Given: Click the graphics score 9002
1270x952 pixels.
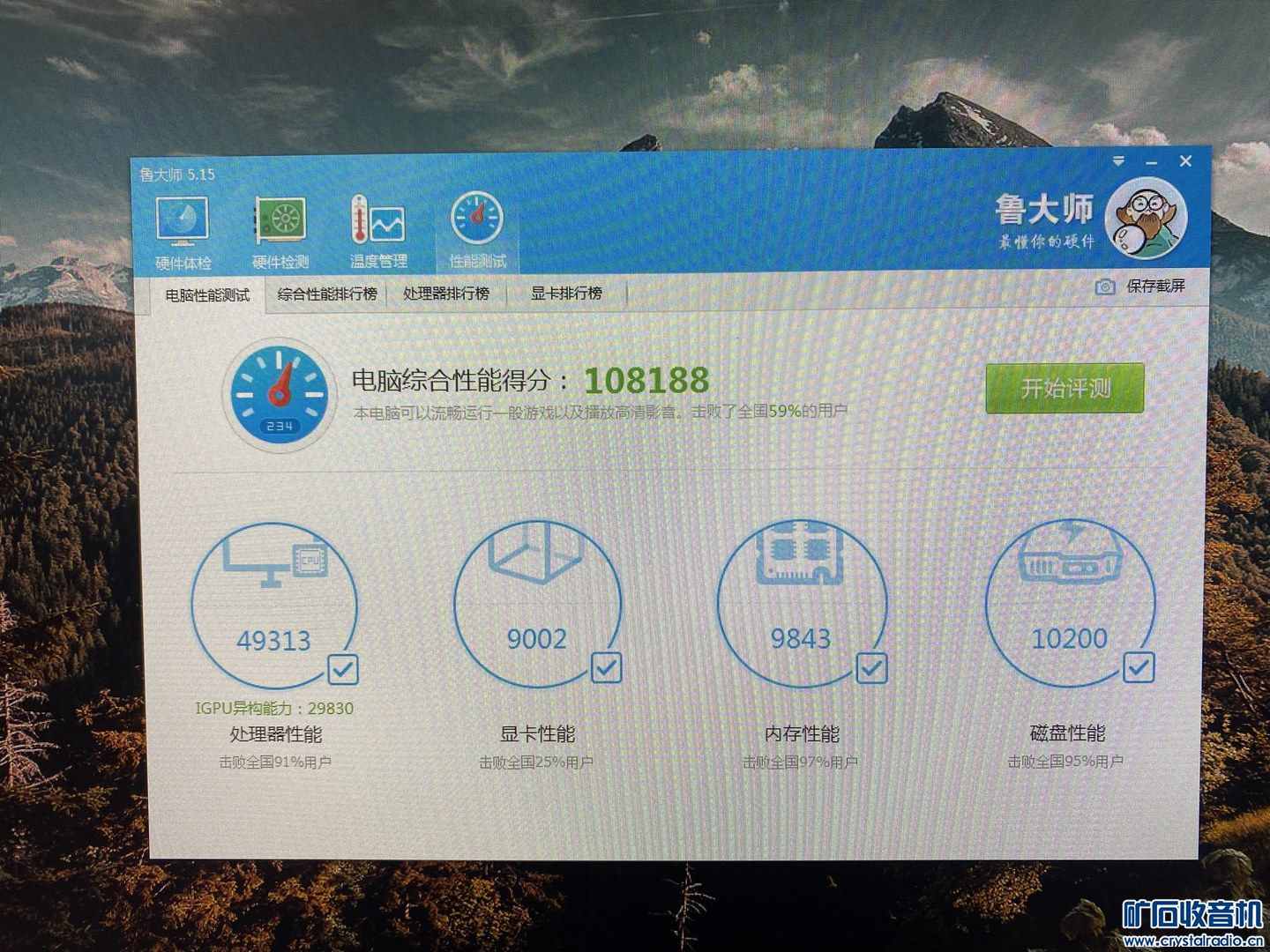Looking at the screenshot, I should [536, 638].
